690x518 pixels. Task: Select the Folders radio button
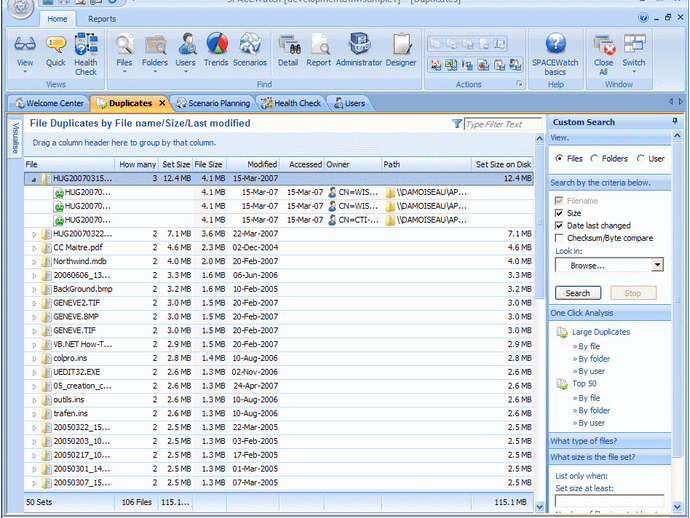click(594, 158)
